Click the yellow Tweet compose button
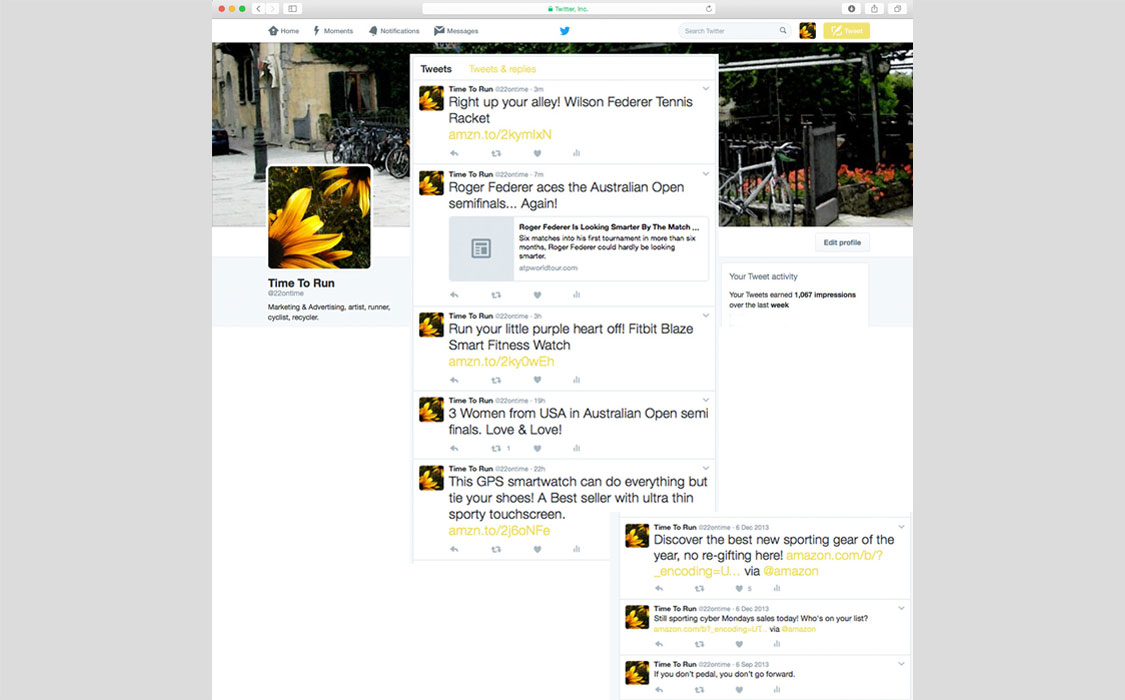The image size is (1125, 700). [x=847, y=31]
